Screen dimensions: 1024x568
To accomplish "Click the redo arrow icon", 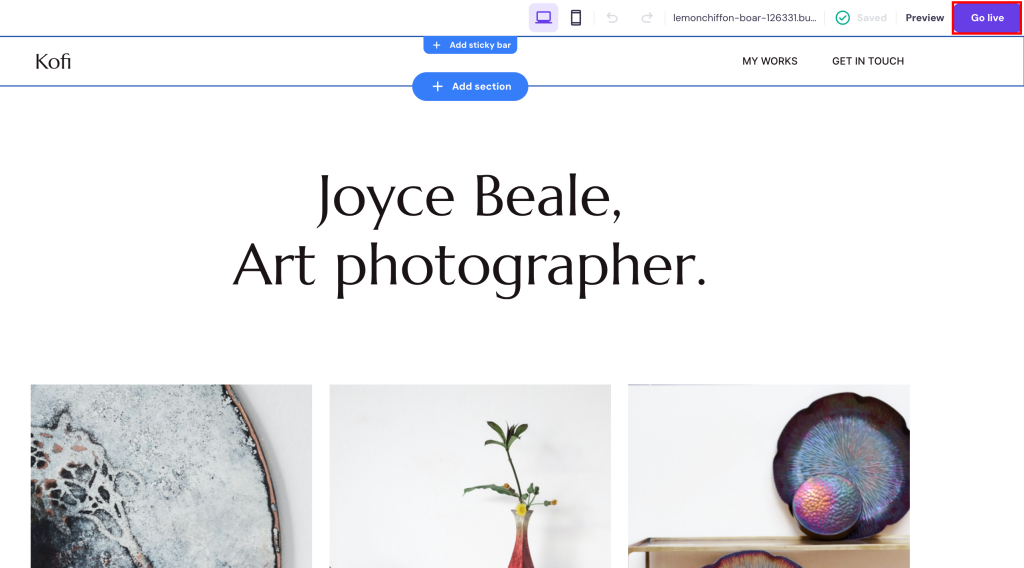I will (647, 18).
